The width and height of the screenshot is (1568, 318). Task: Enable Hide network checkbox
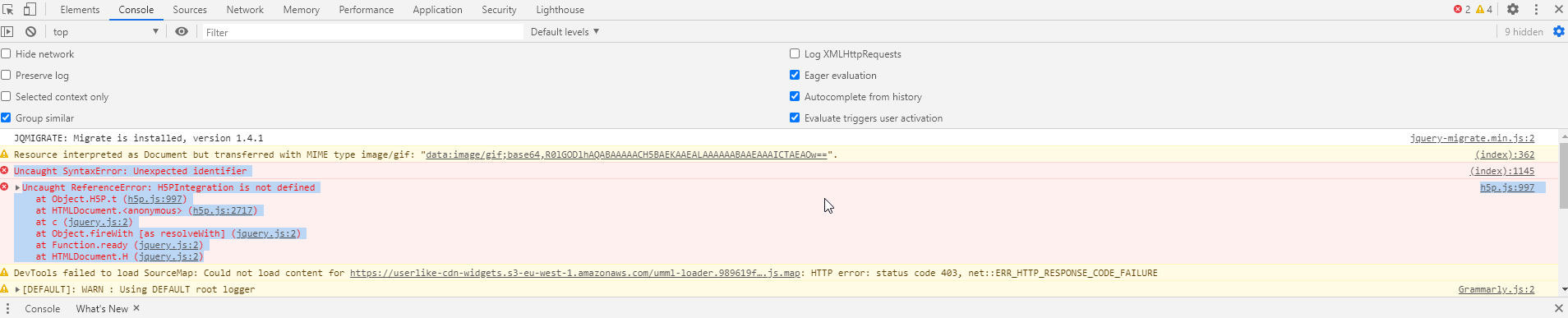6,53
